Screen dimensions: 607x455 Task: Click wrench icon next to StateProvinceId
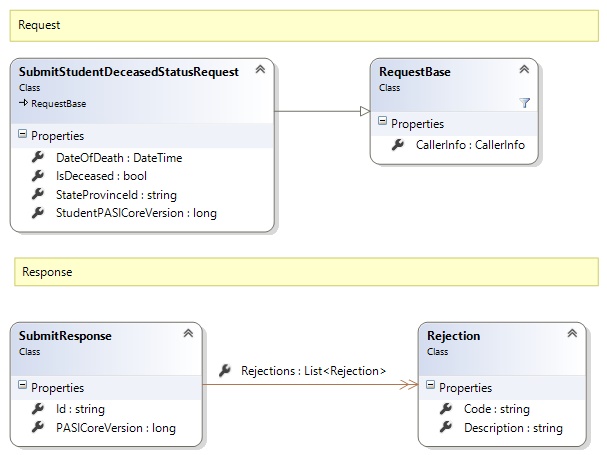click(38, 194)
